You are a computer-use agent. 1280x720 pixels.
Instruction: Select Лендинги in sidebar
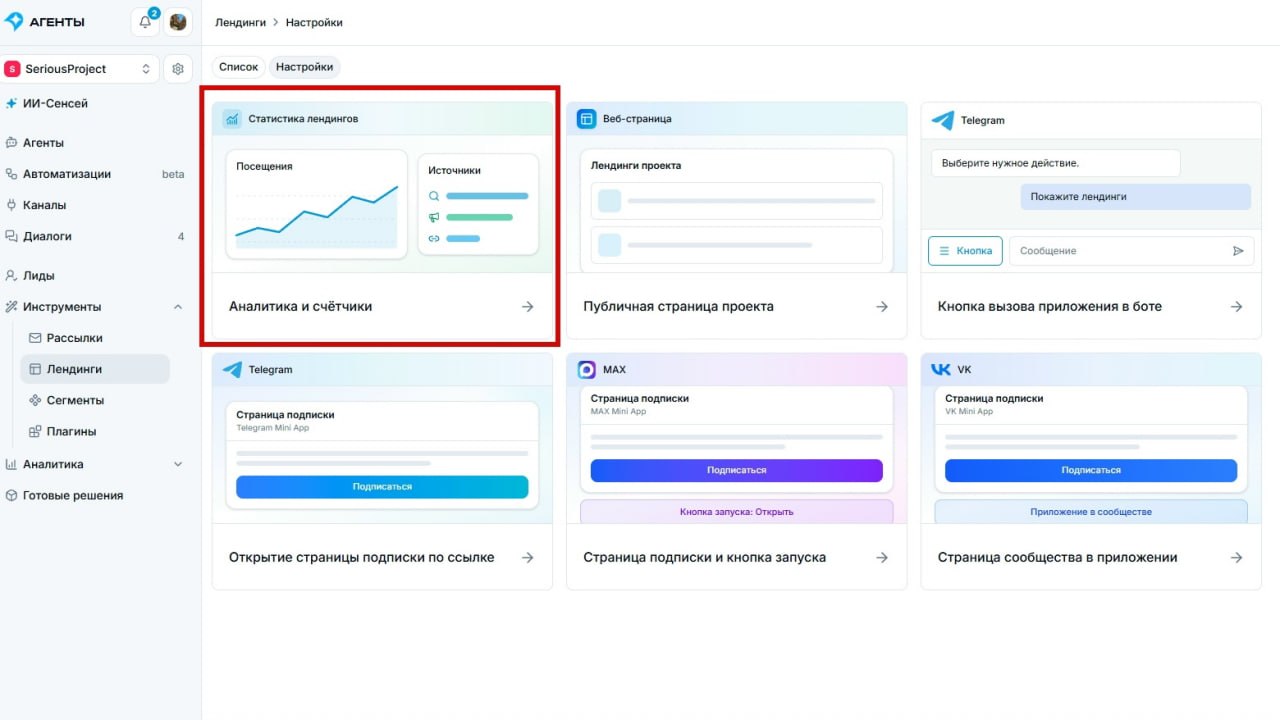coord(95,369)
